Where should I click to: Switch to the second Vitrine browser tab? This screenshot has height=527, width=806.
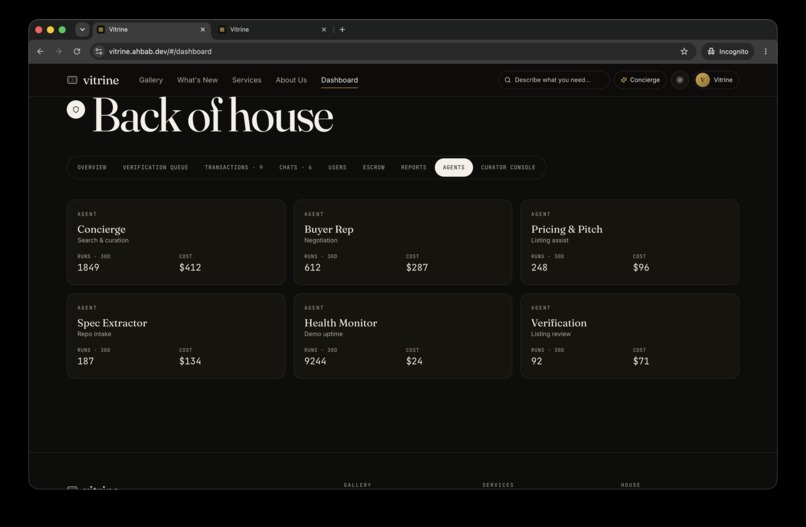pyautogui.click(x=272, y=29)
